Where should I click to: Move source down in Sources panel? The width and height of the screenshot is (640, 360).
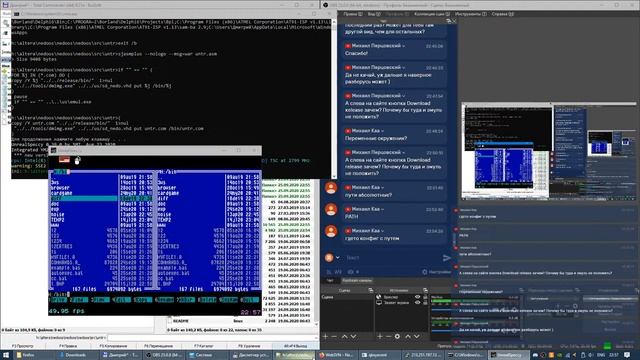coord(417,336)
